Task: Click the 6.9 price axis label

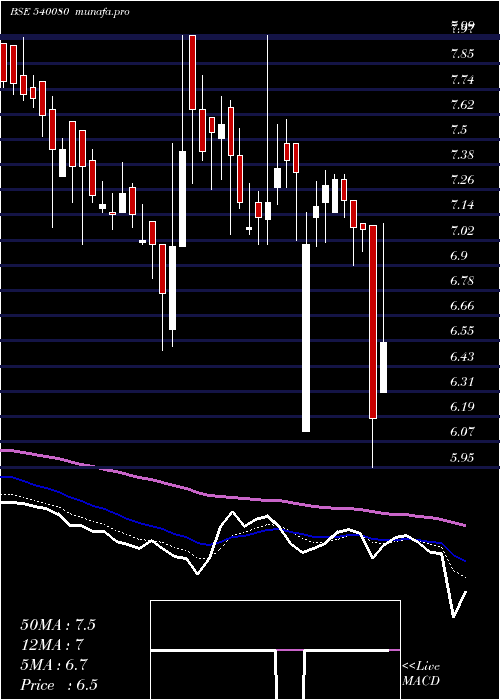Action: (459, 256)
